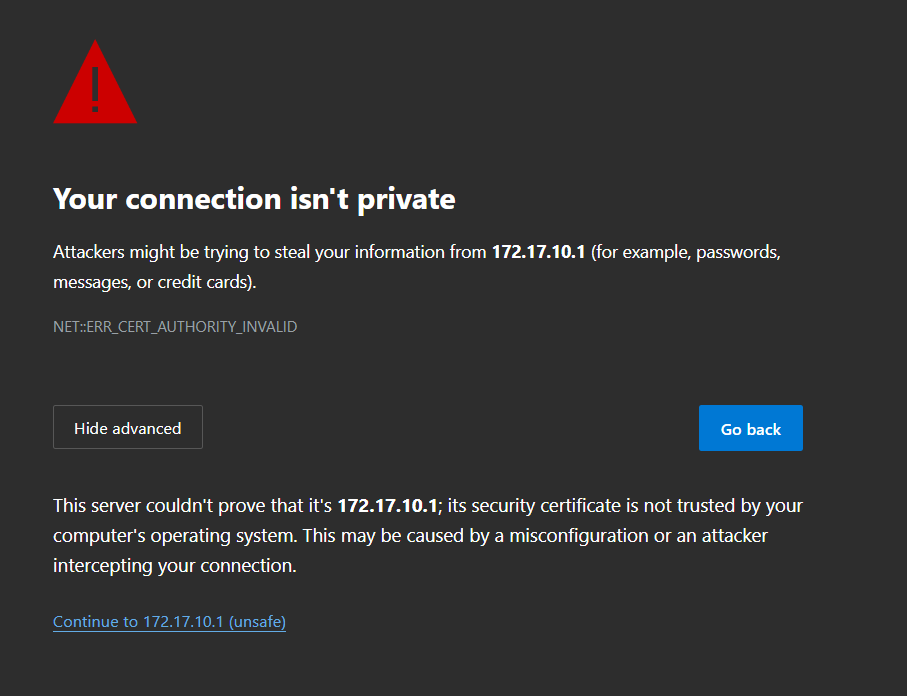Click the "Your connection isn't private" heading
Viewport: 907px width, 696px height.
[254, 199]
